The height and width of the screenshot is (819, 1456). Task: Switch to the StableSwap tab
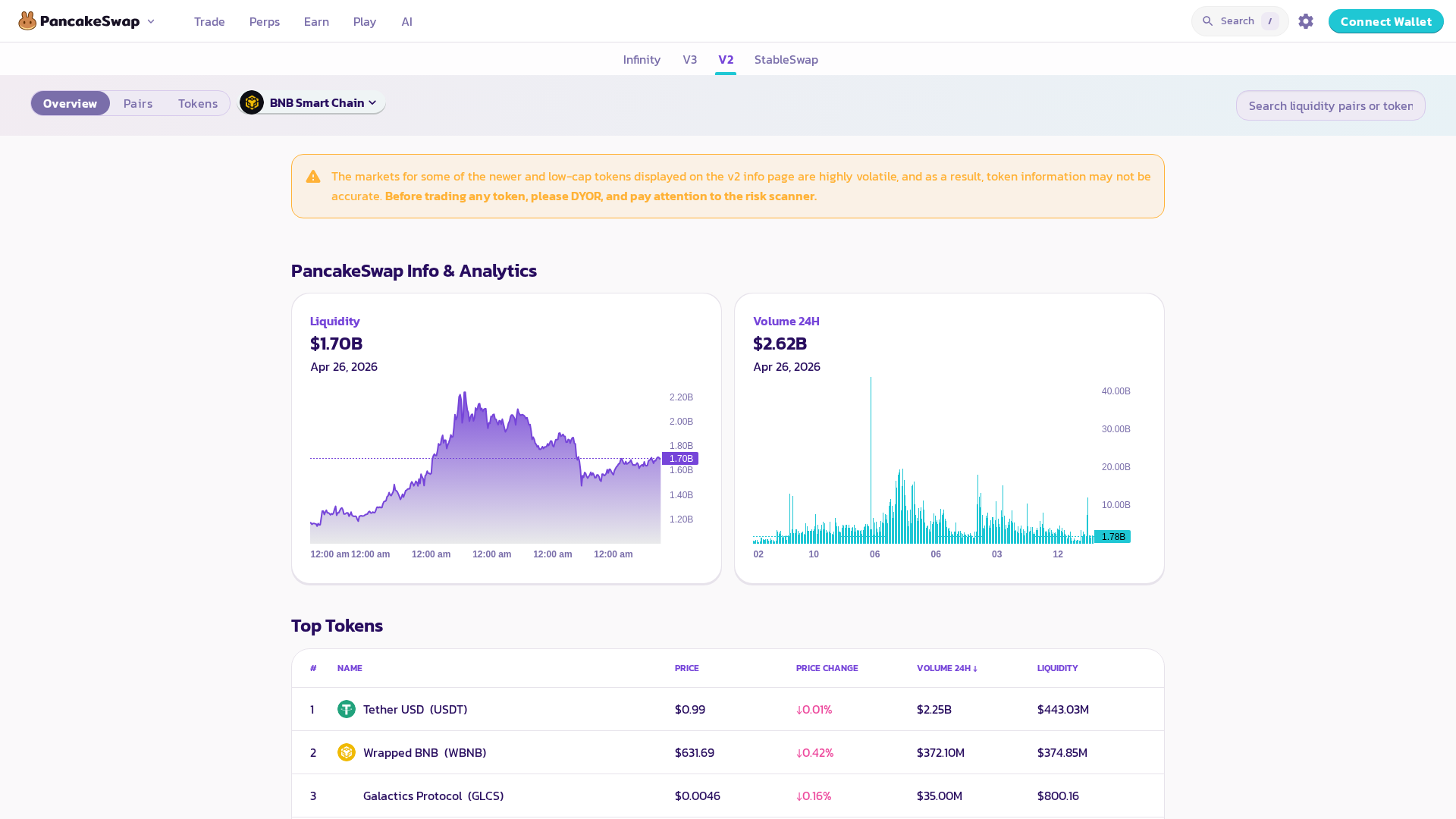786,59
